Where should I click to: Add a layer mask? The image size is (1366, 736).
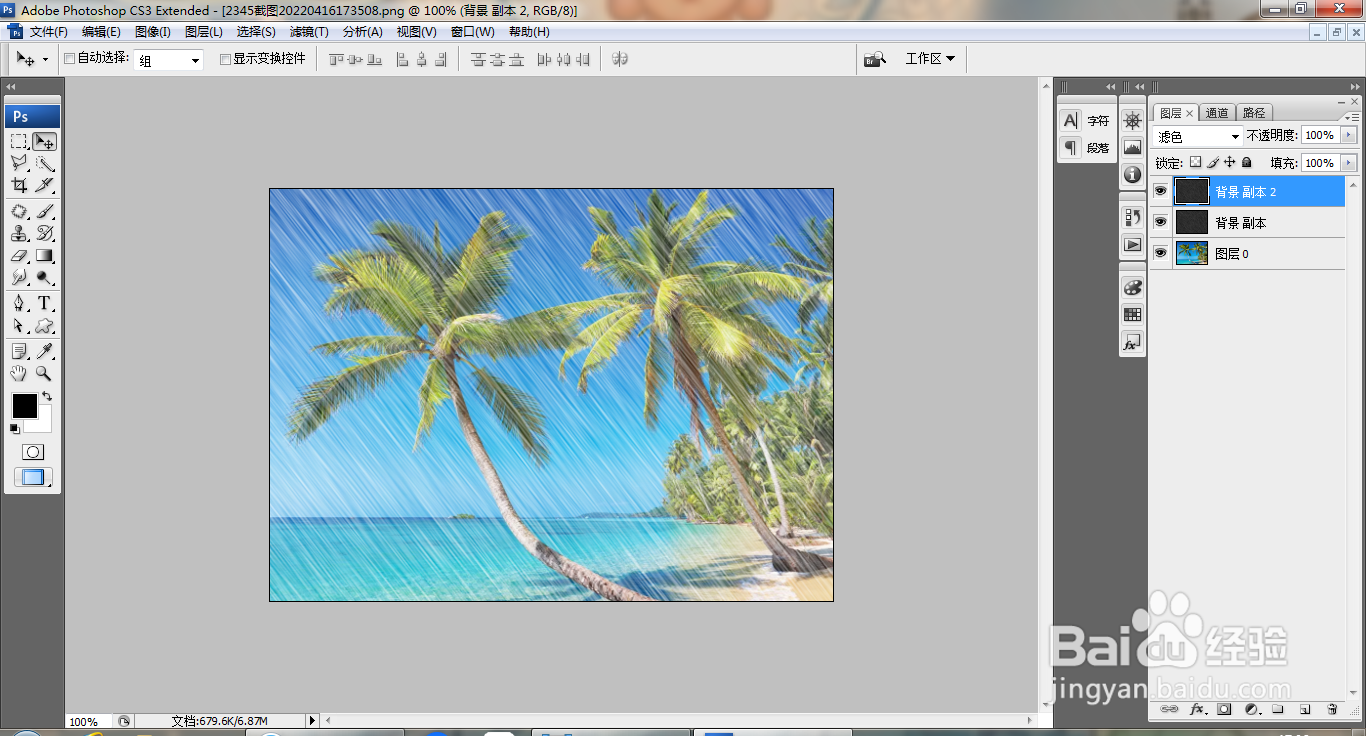point(1224,709)
